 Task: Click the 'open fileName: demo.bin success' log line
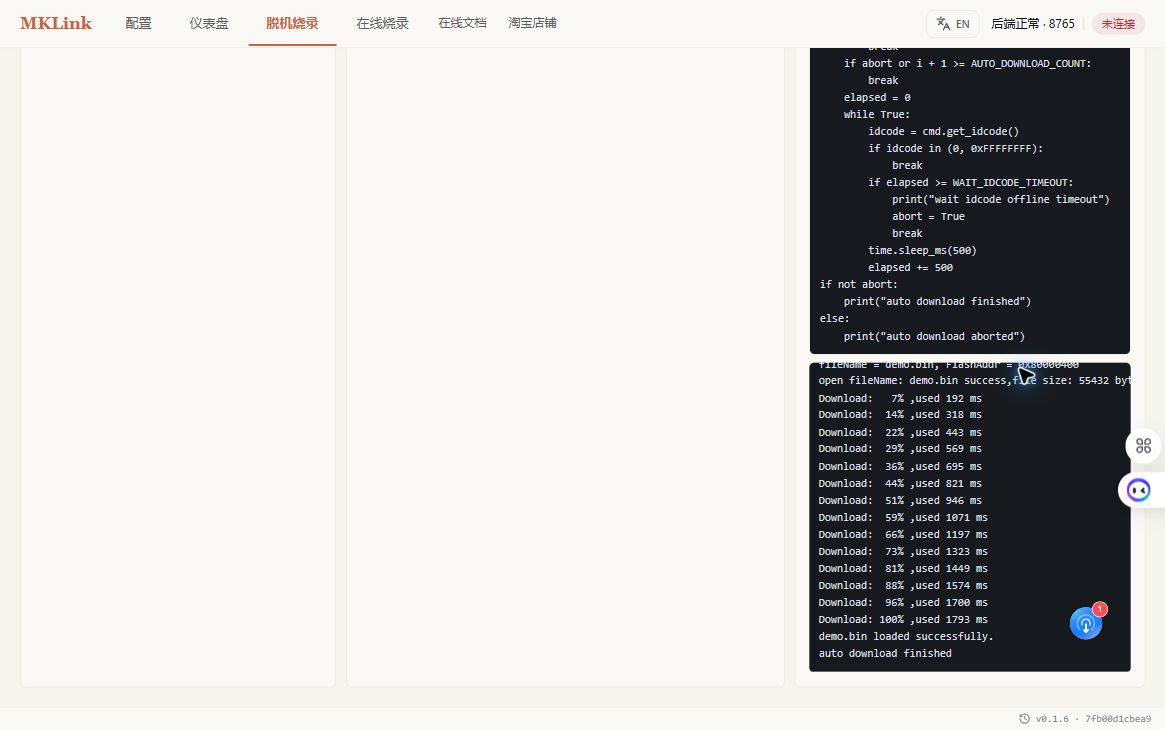(x=974, y=380)
